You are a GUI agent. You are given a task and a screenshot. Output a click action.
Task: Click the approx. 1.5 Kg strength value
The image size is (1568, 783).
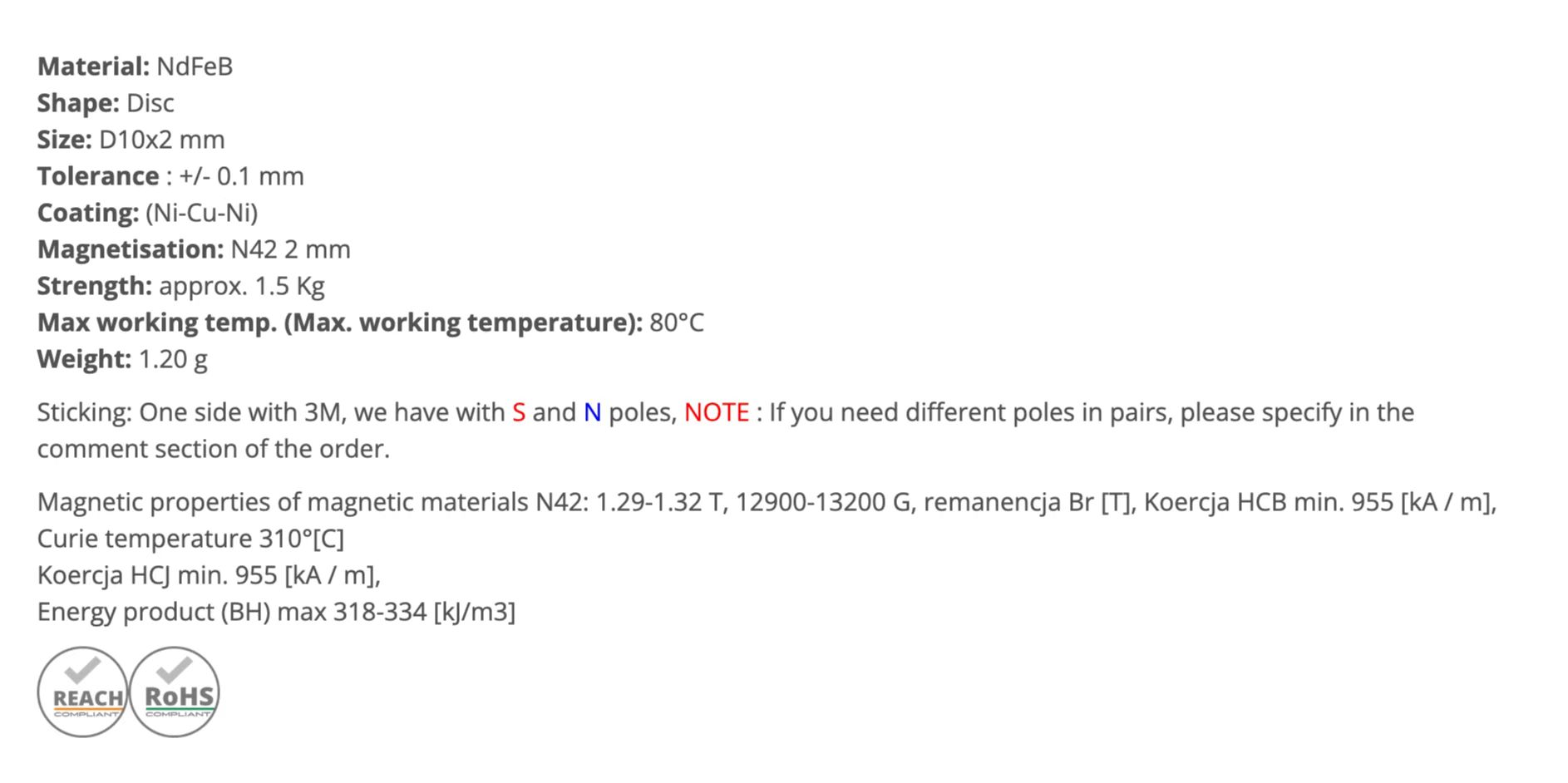(242, 286)
